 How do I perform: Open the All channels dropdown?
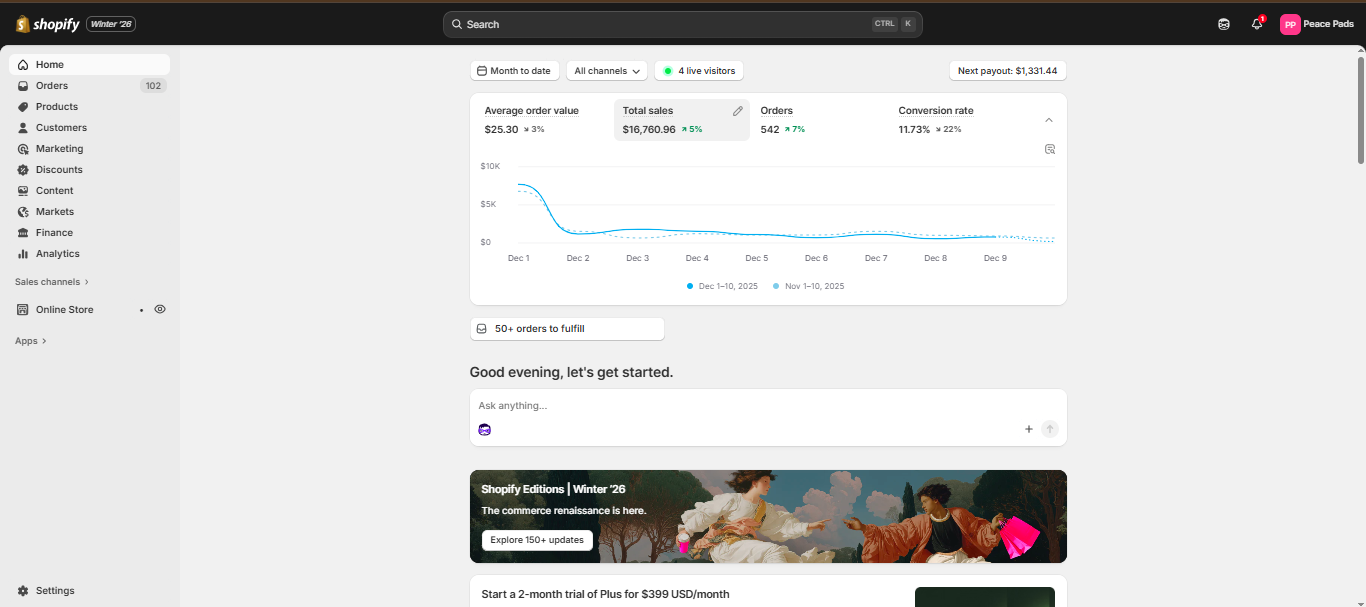point(607,71)
